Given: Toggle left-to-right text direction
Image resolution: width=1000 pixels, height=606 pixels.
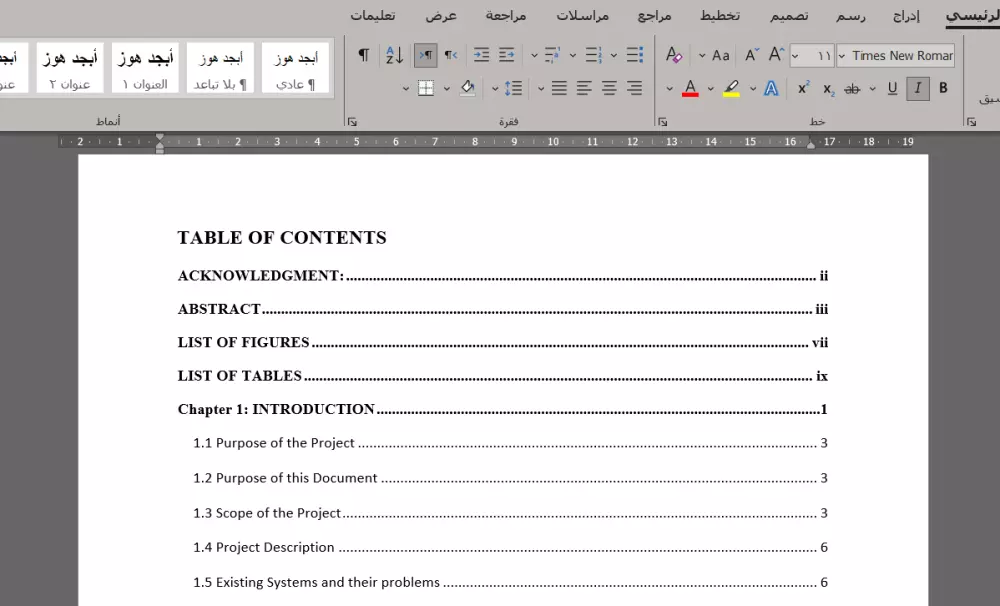Looking at the screenshot, I should [425, 55].
